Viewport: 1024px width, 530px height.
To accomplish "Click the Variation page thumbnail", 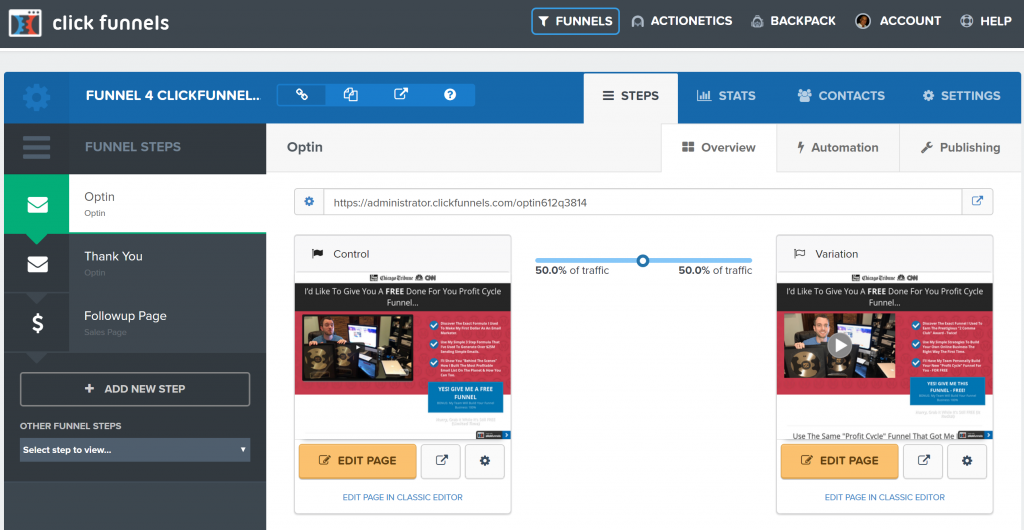I will point(885,355).
